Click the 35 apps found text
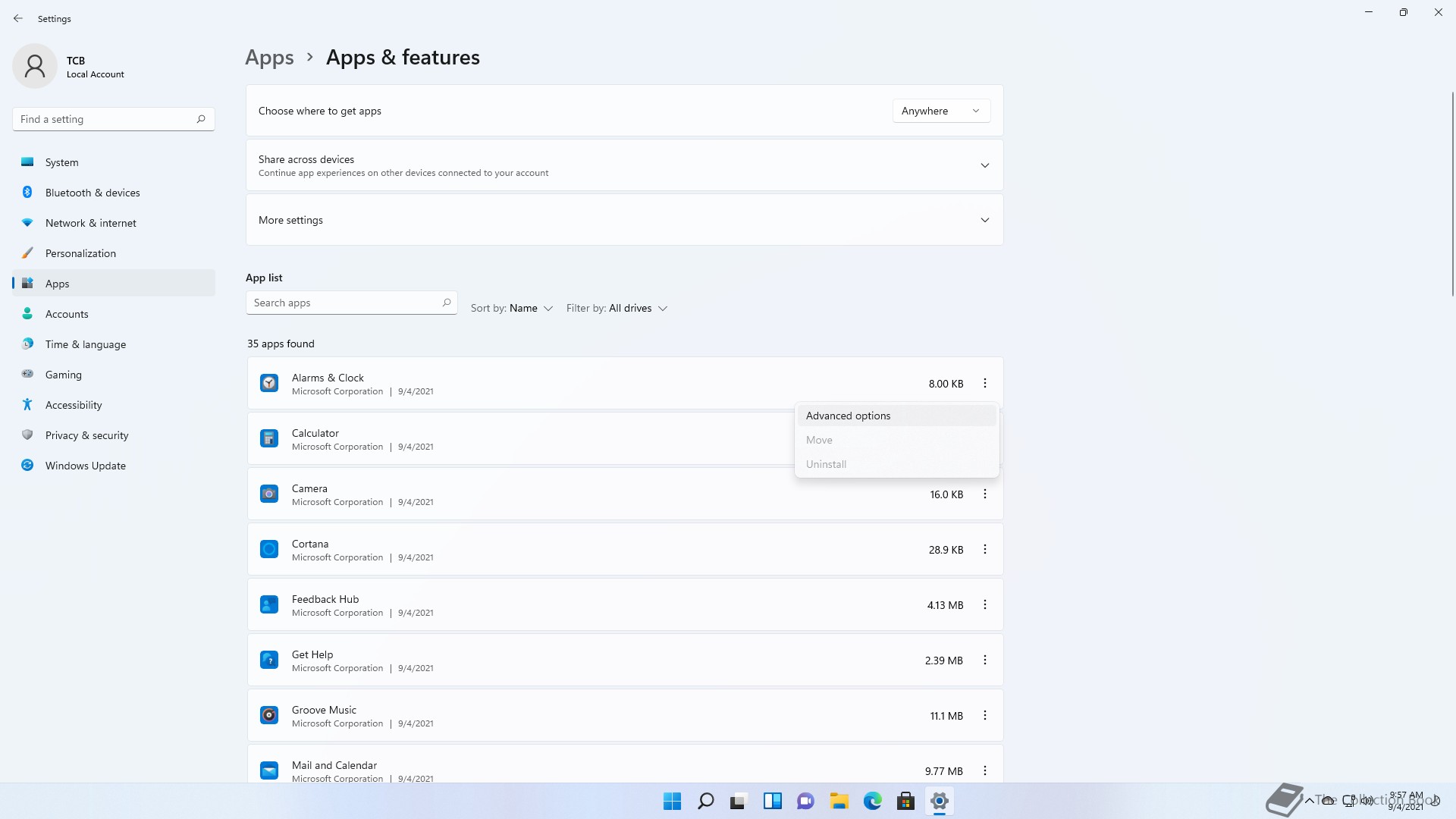 (281, 344)
